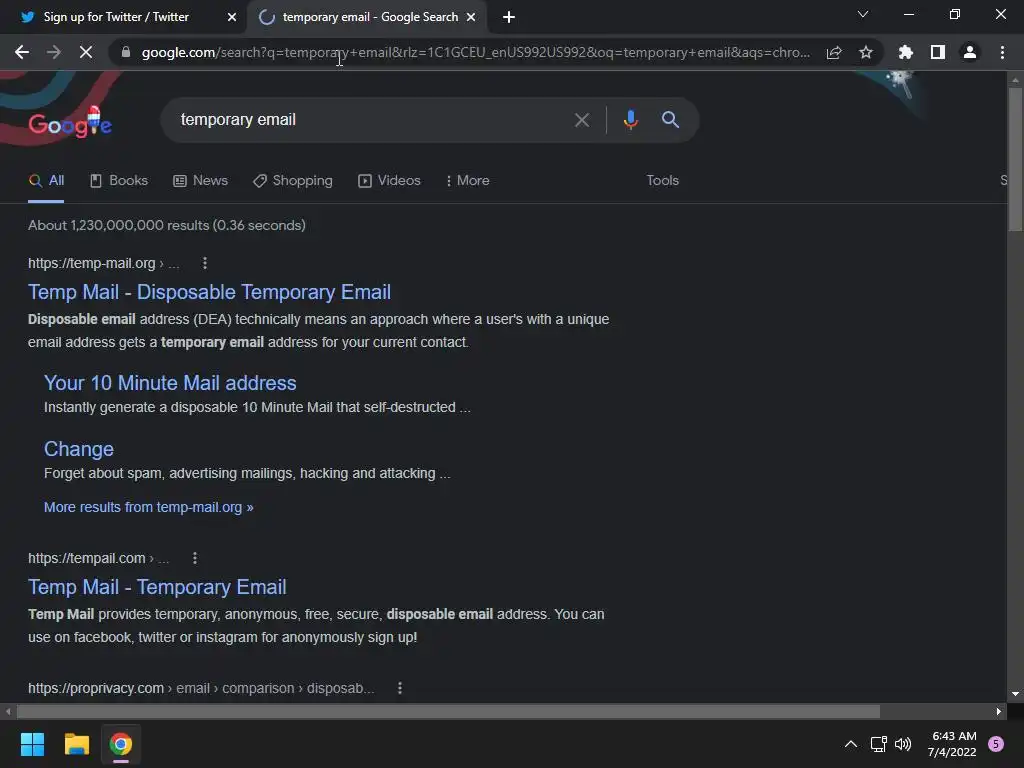Open the Chrome profile icon
This screenshot has height=768, width=1024.
pyautogui.click(x=970, y=52)
